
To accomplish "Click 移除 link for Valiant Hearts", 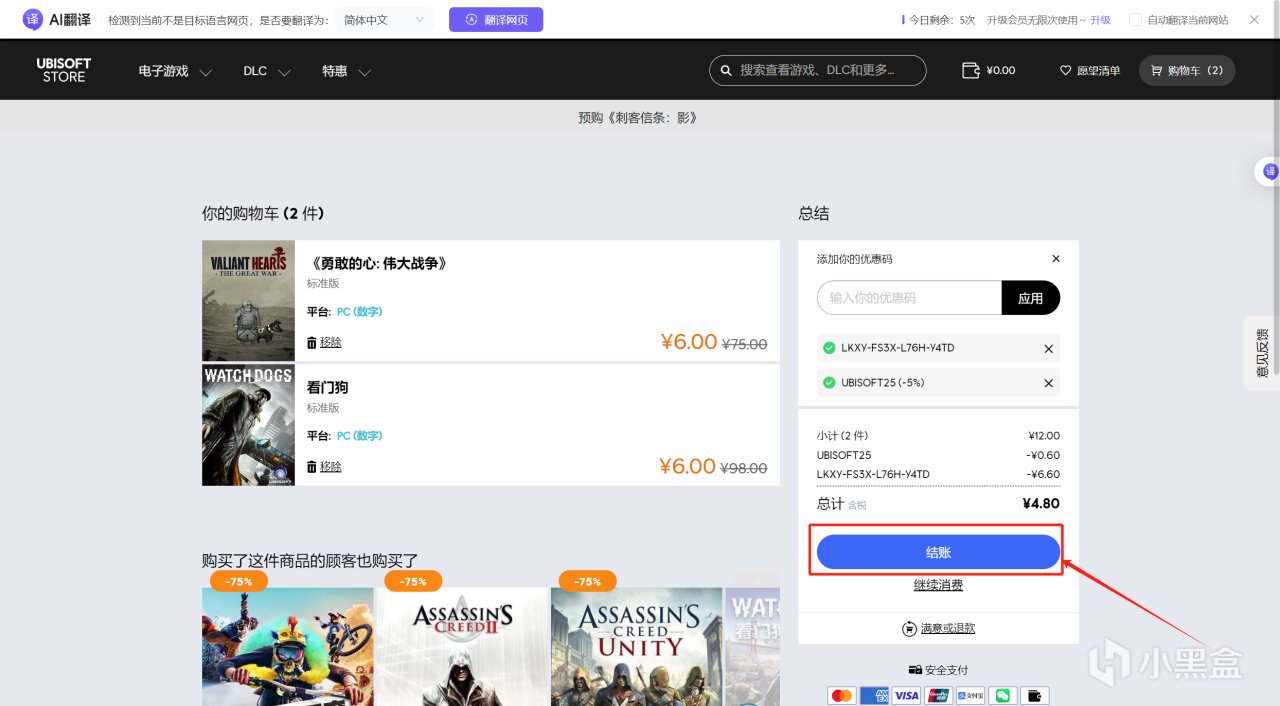I will [x=331, y=342].
